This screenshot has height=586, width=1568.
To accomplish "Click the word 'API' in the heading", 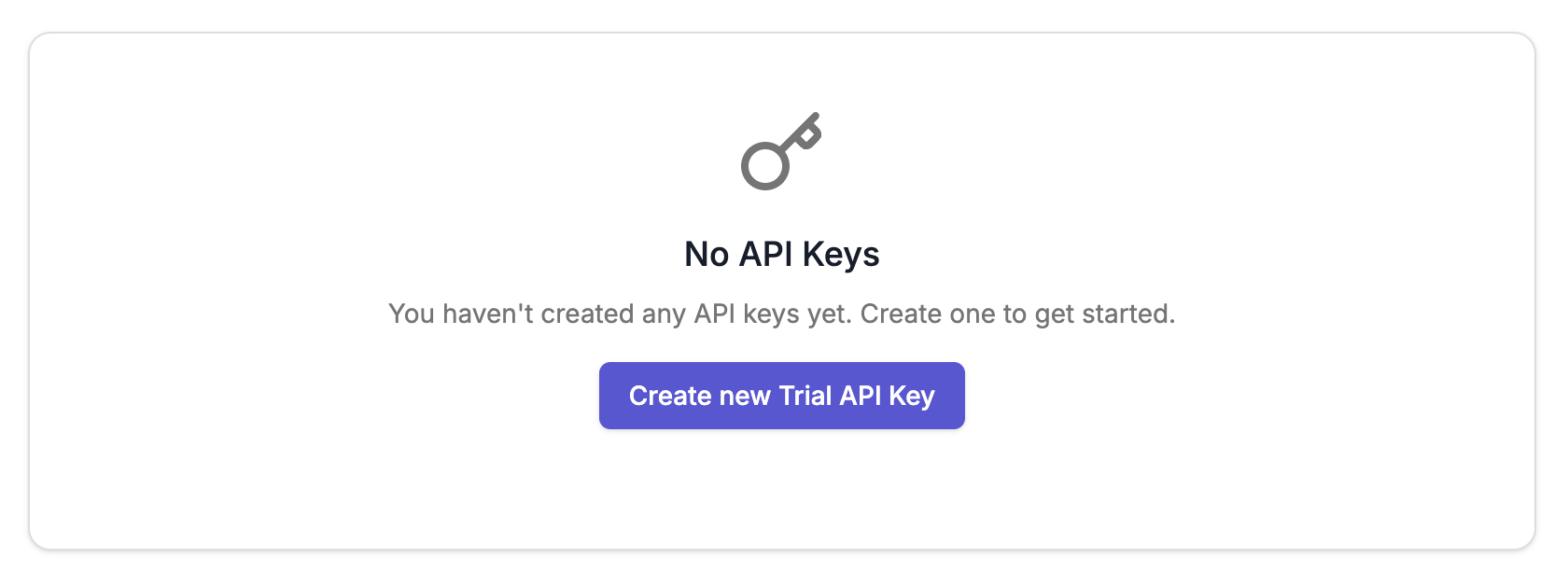I will point(765,254).
